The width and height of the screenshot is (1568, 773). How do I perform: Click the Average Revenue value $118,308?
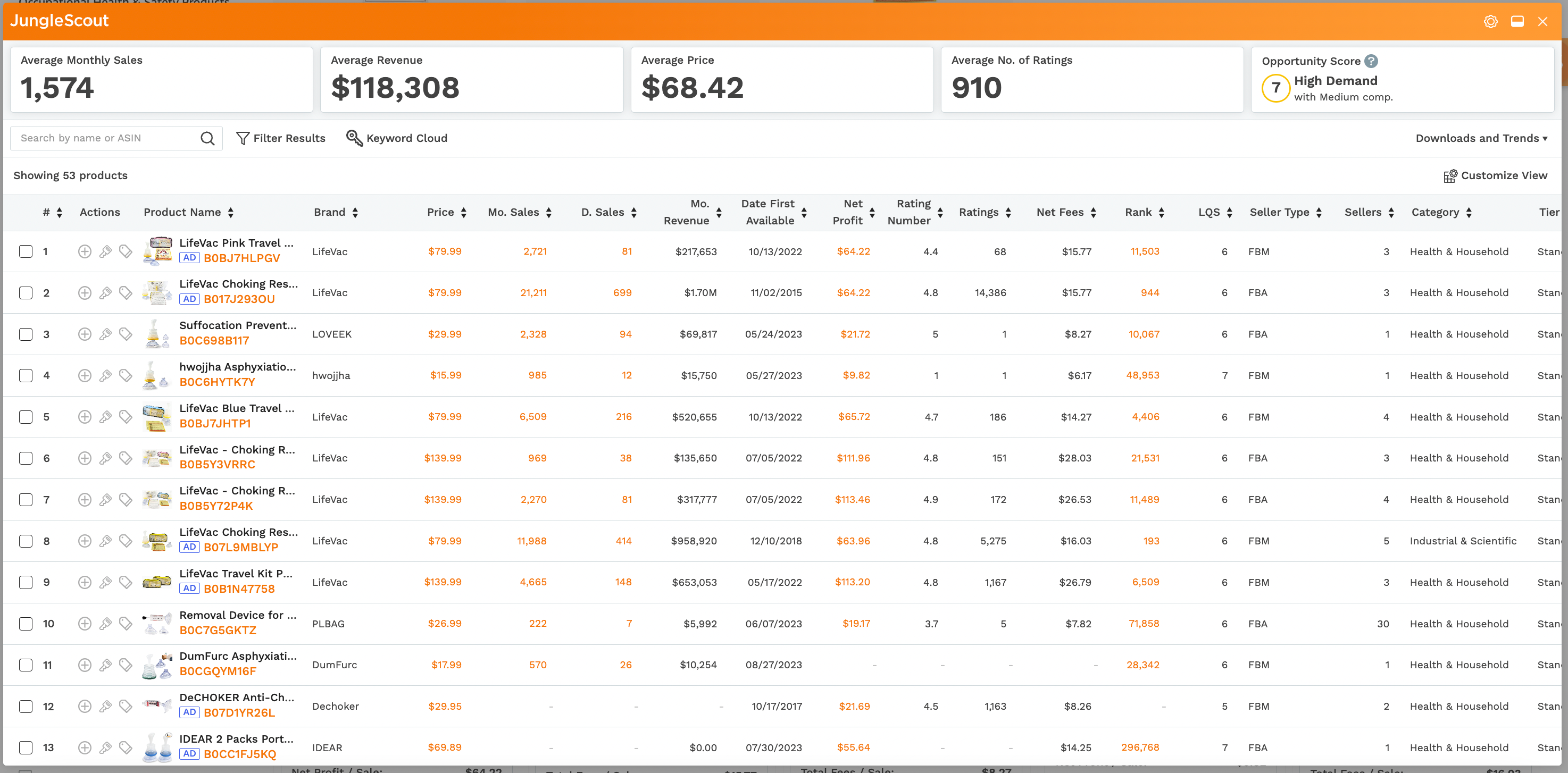395,88
